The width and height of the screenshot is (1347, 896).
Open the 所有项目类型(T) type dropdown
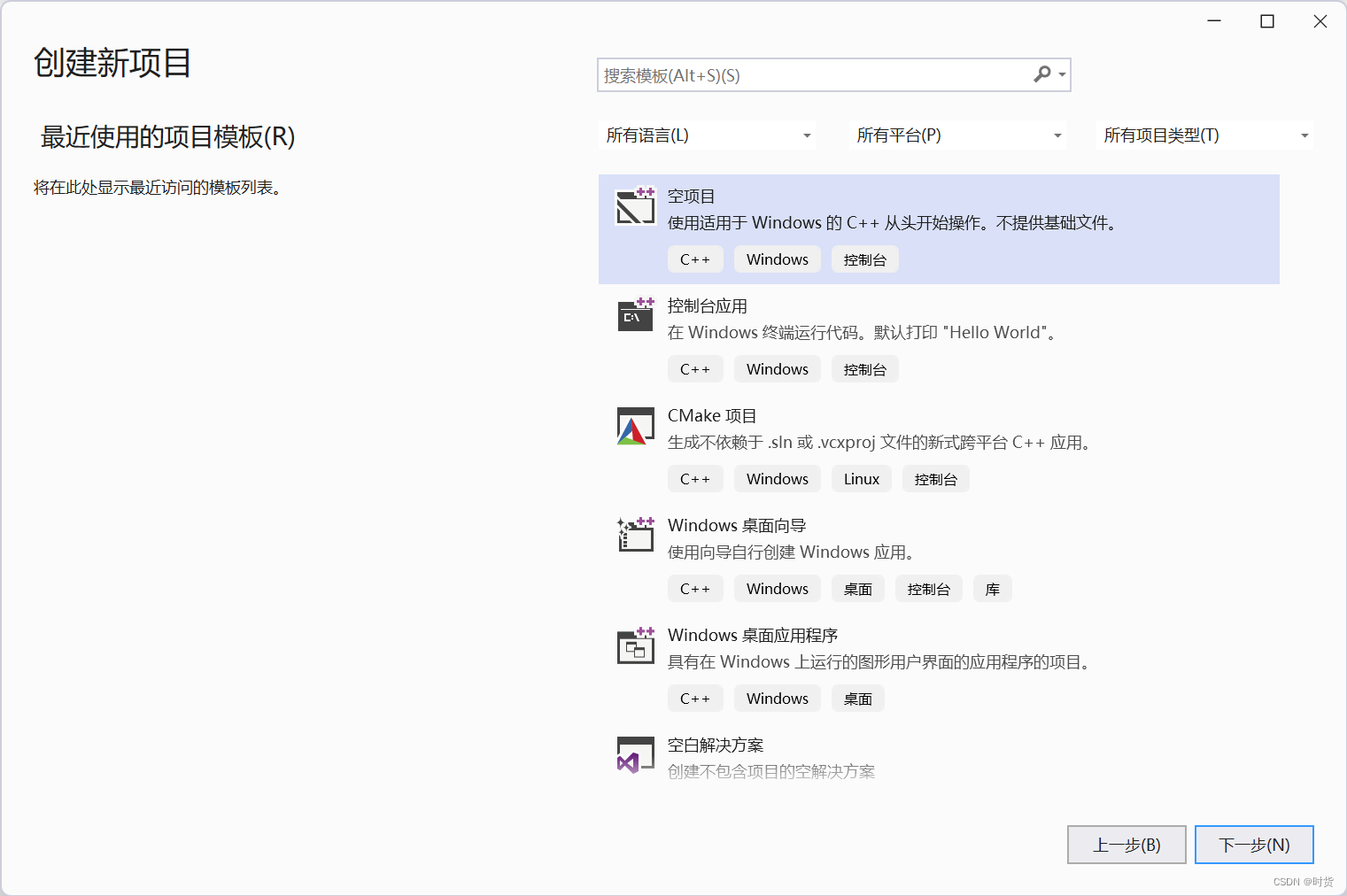[x=1204, y=135]
